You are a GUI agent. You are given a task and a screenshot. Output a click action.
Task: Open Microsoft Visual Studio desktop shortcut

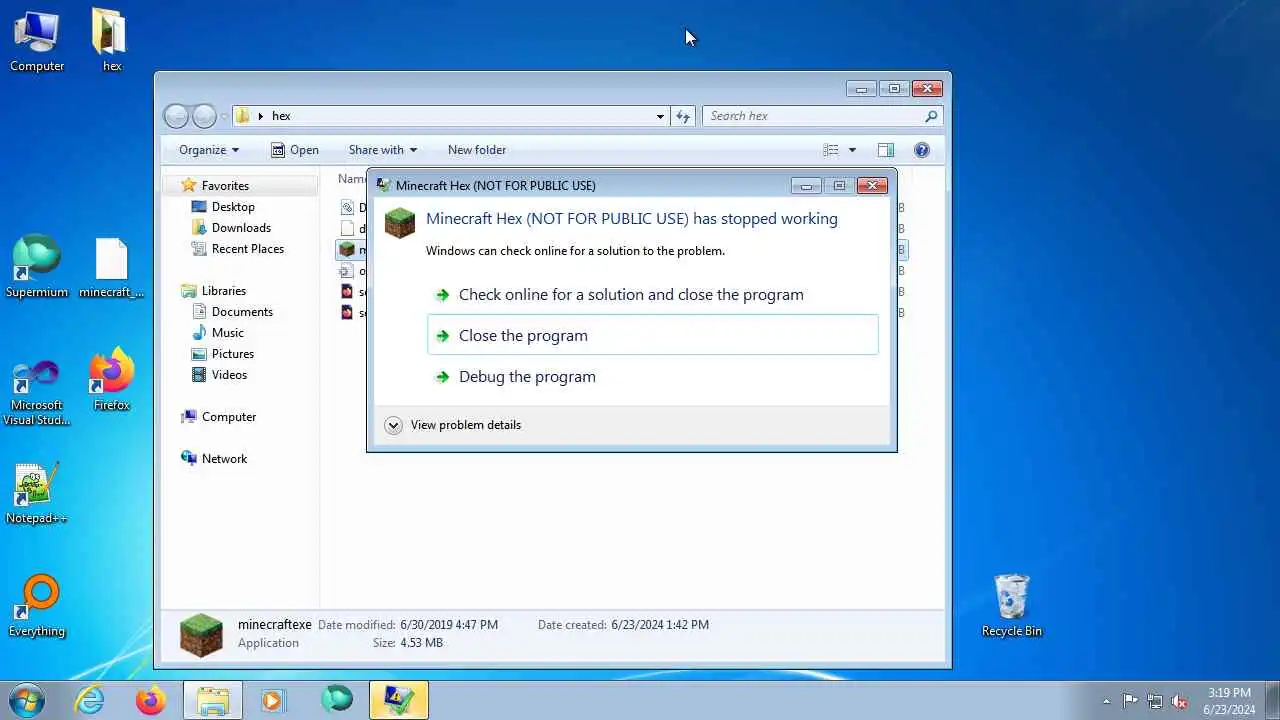[37, 393]
